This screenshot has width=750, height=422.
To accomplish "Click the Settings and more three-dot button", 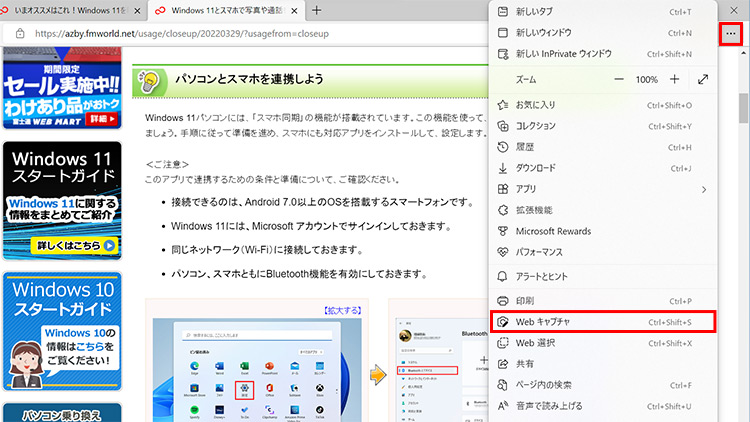I will click(x=731, y=33).
